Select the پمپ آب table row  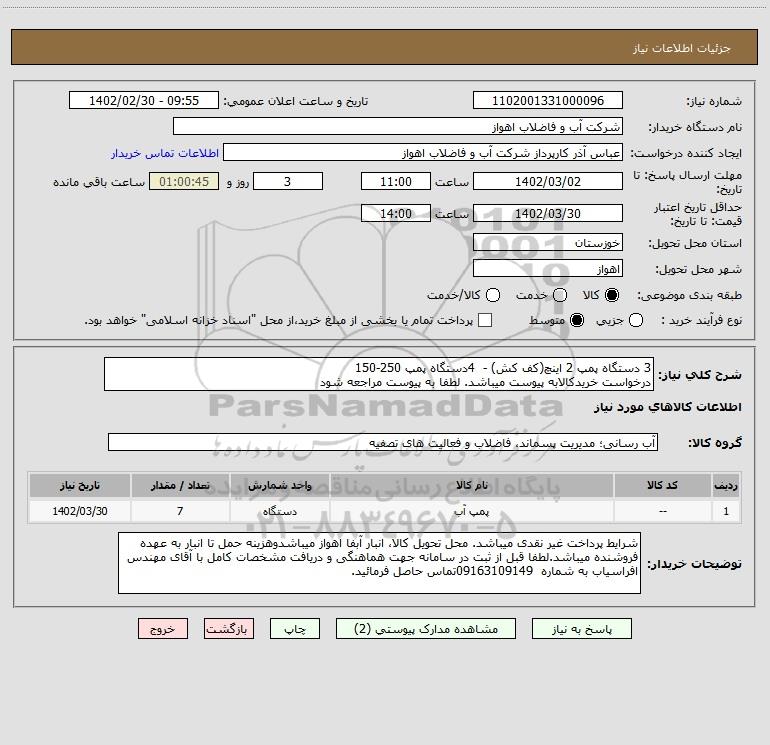[x=385, y=511]
